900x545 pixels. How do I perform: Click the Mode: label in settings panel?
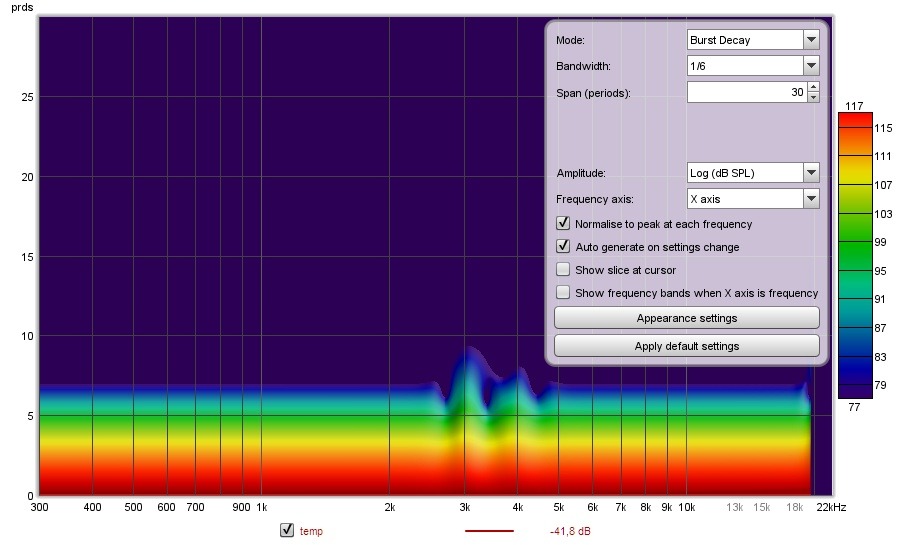pos(571,40)
